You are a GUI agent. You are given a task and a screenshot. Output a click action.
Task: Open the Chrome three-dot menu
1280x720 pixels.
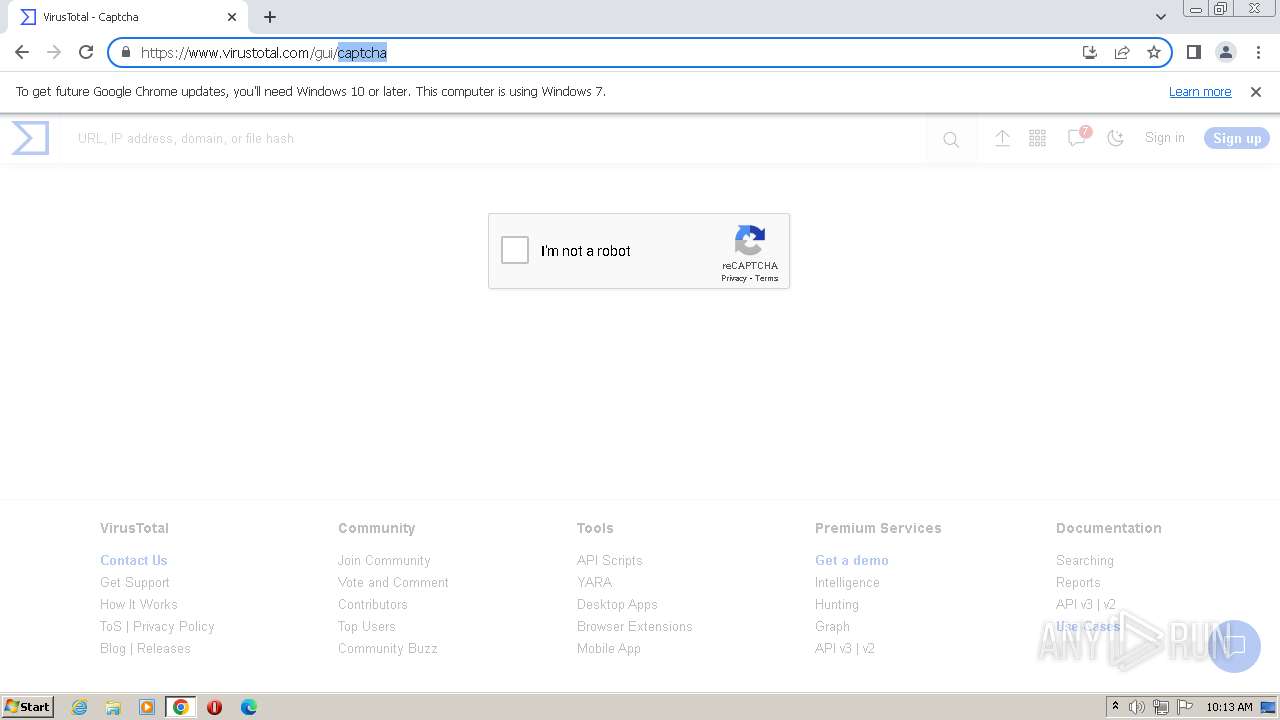coord(1258,52)
